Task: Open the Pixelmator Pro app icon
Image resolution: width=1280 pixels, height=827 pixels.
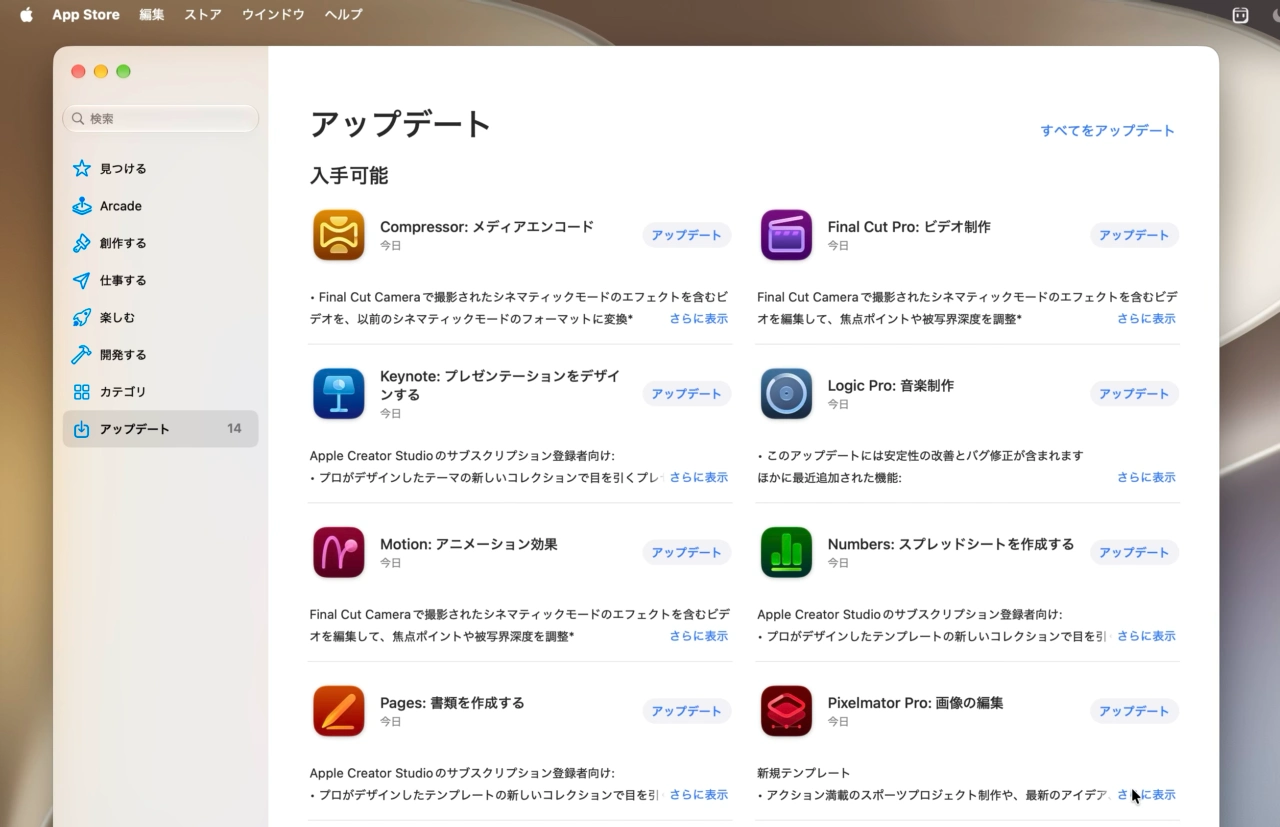Action: (786, 711)
